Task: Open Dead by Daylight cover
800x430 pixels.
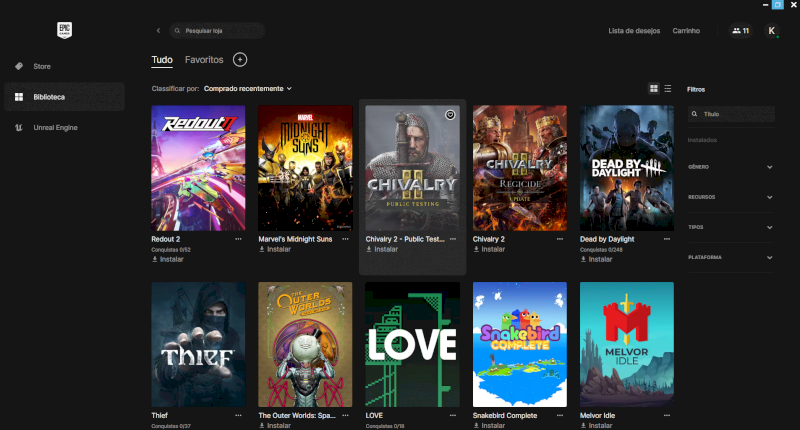Action: (x=627, y=168)
